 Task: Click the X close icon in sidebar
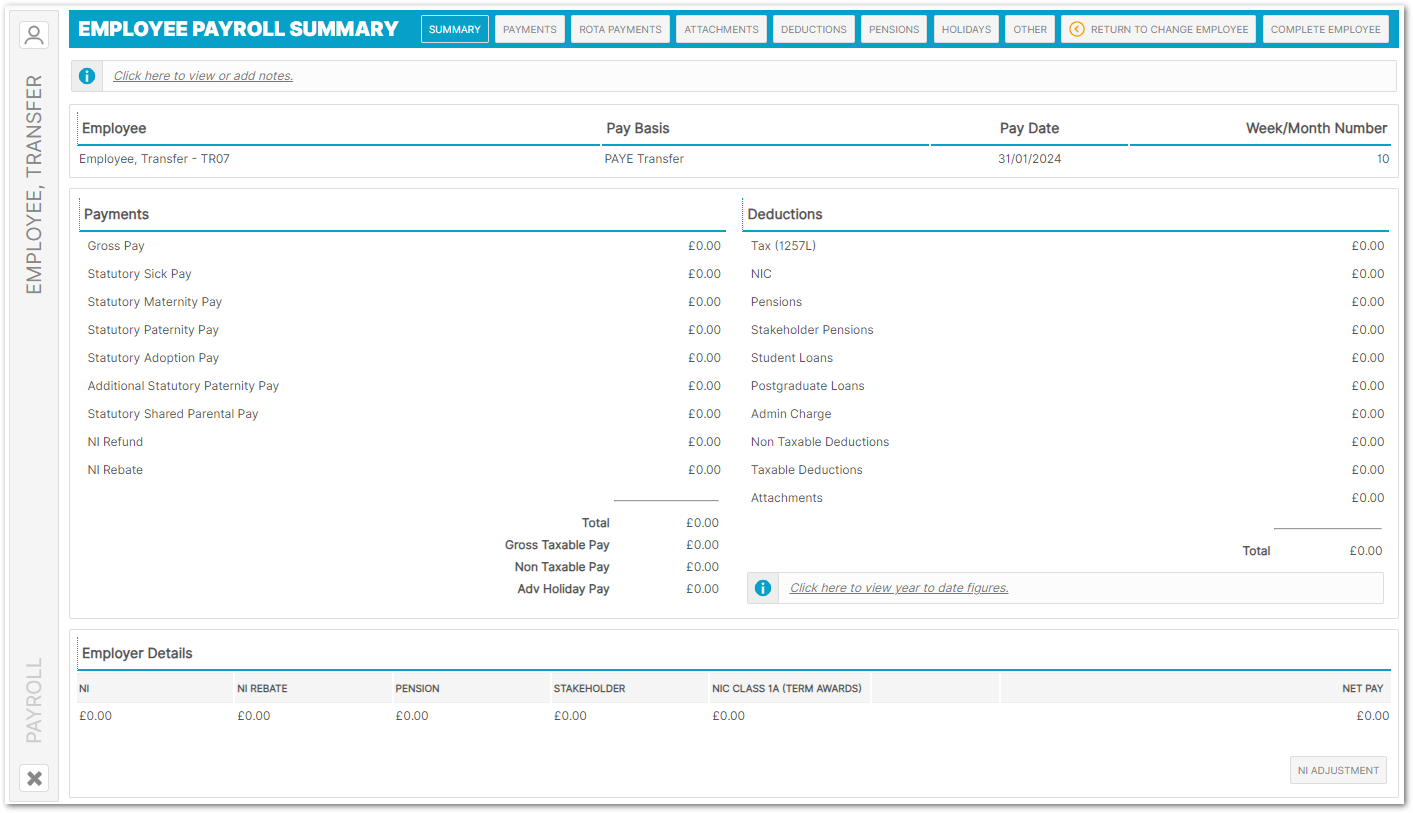coord(34,778)
